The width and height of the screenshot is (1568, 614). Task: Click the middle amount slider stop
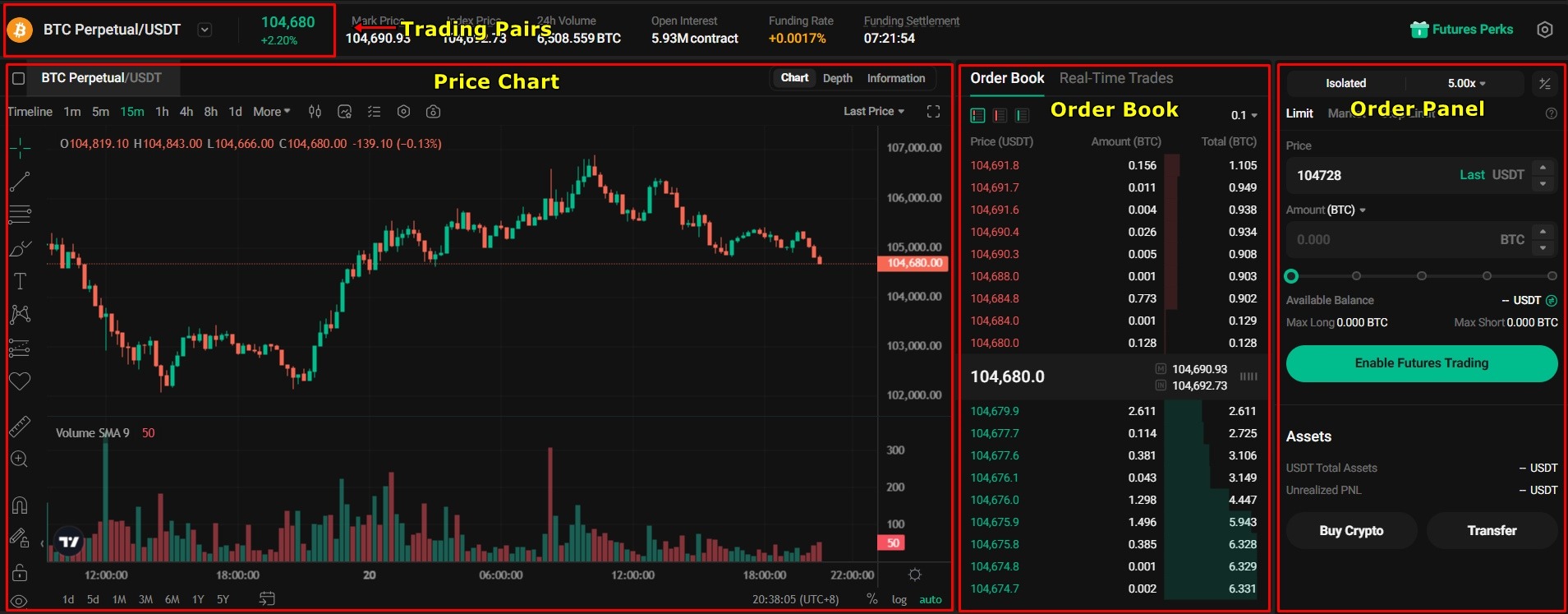coord(1421,276)
